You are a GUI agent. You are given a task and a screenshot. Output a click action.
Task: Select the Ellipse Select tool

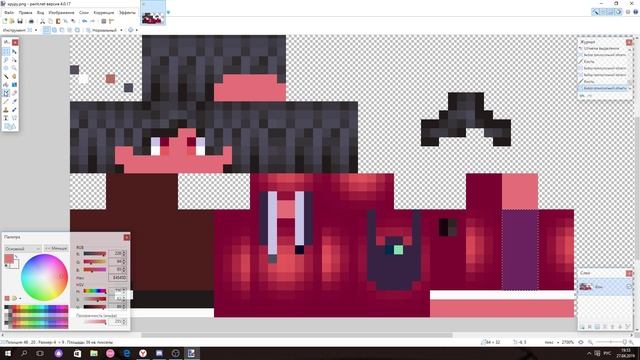pos(6,68)
